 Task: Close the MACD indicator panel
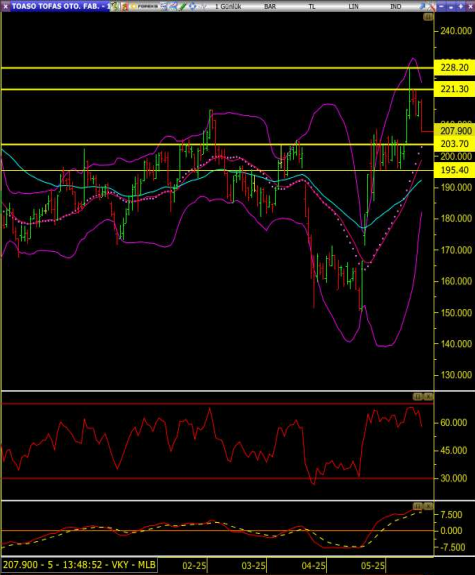coord(428,506)
